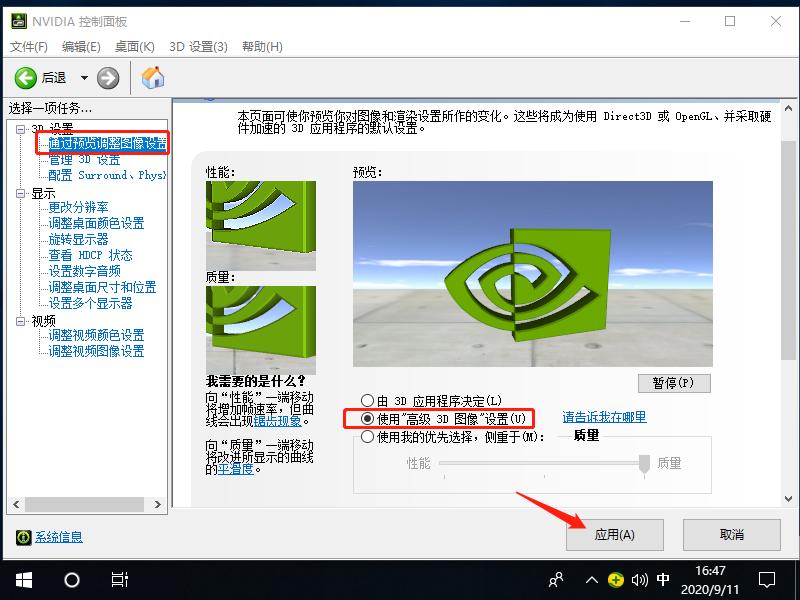Click the 质量 preview thumbnail image

(261, 330)
